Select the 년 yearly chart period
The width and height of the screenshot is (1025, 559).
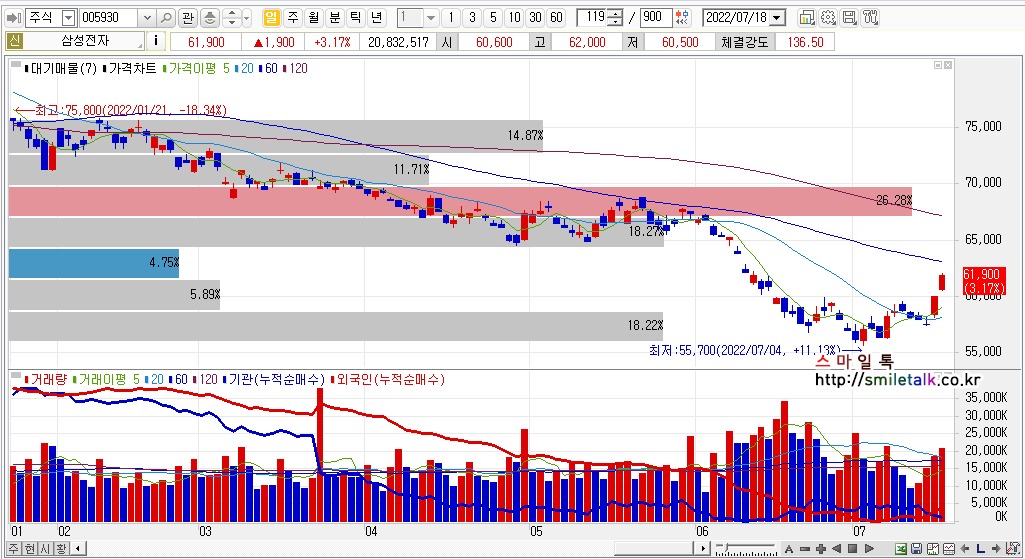tap(377, 18)
